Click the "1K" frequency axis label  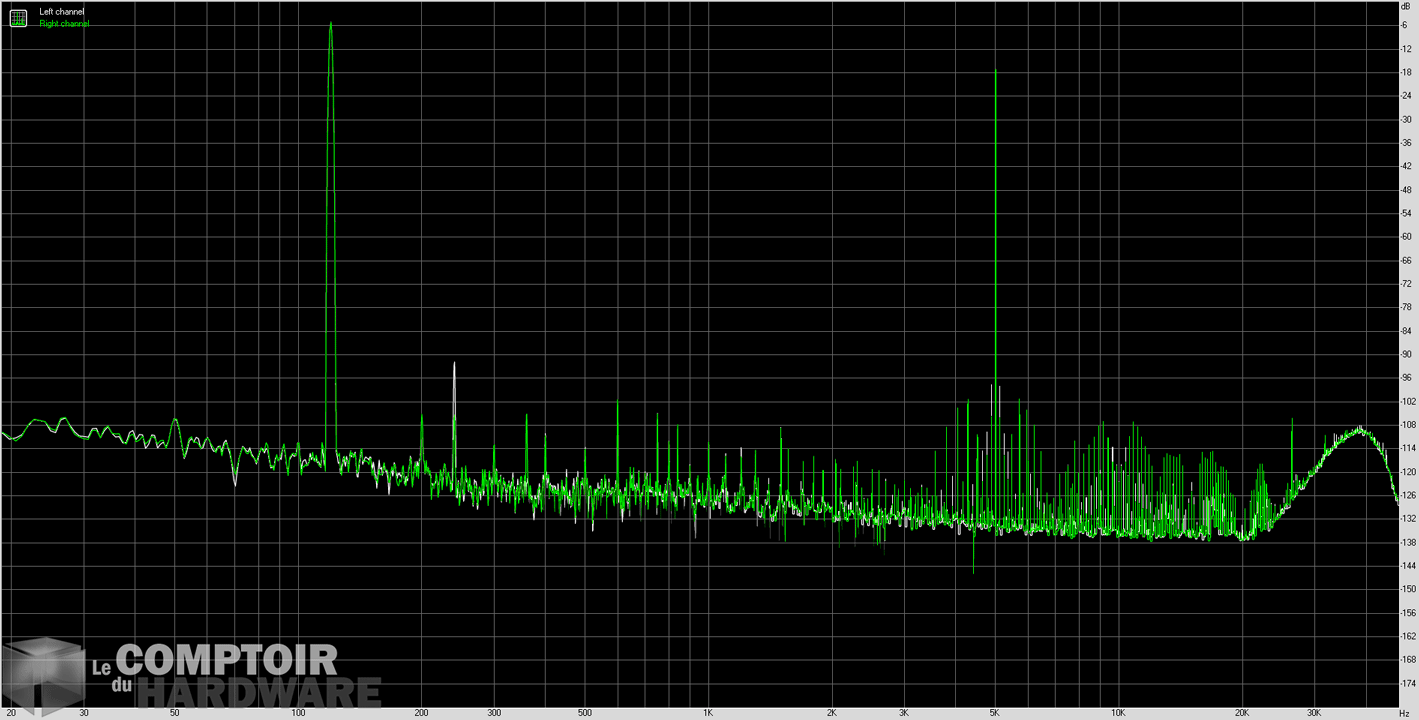(708, 713)
